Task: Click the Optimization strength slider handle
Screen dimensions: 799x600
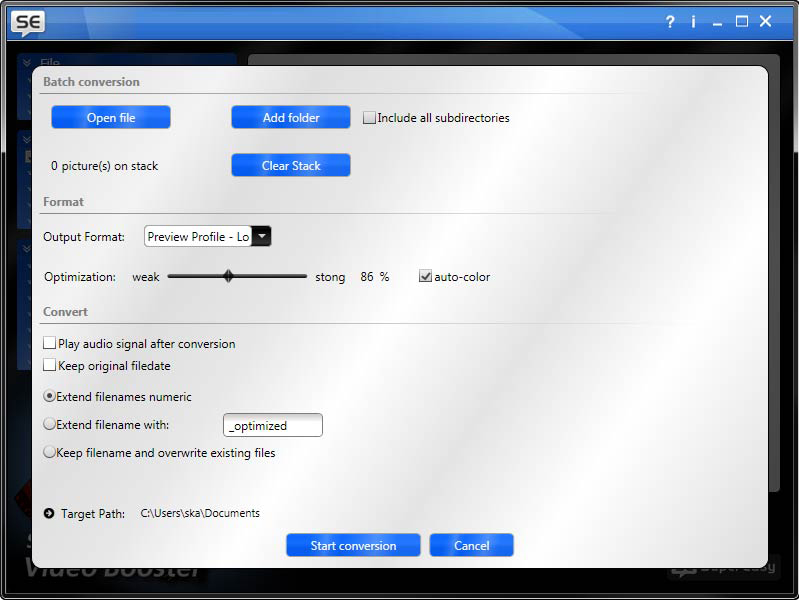Action: click(x=228, y=277)
